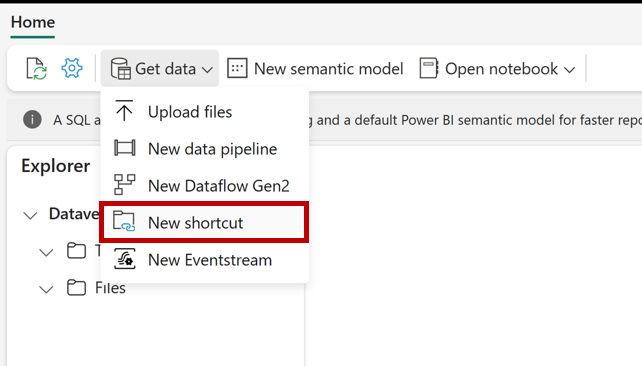Click the Open notebook label

coord(501,69)
